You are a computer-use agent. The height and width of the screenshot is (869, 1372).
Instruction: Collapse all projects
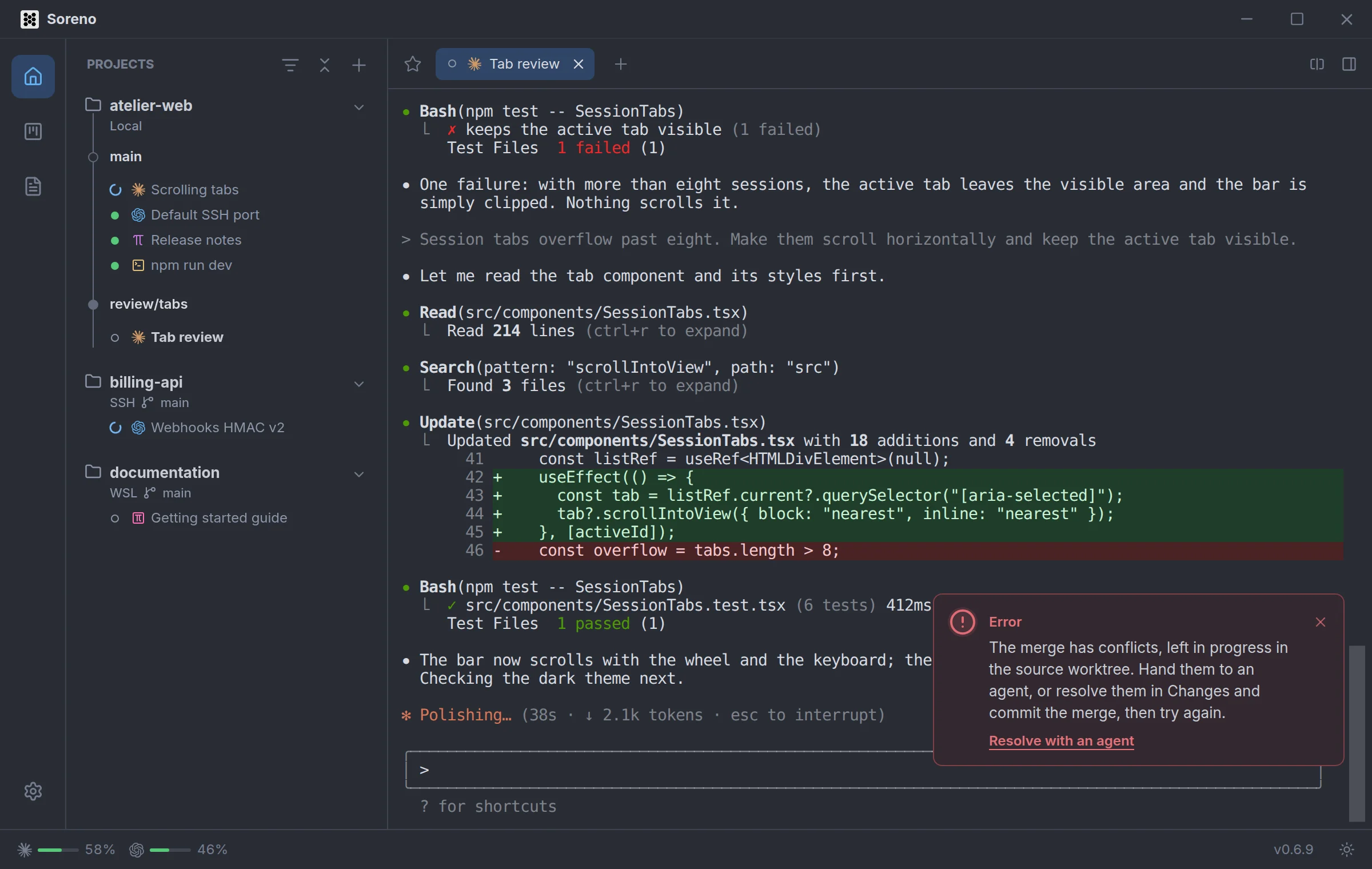pyautogui.click(x=325, y=65)
